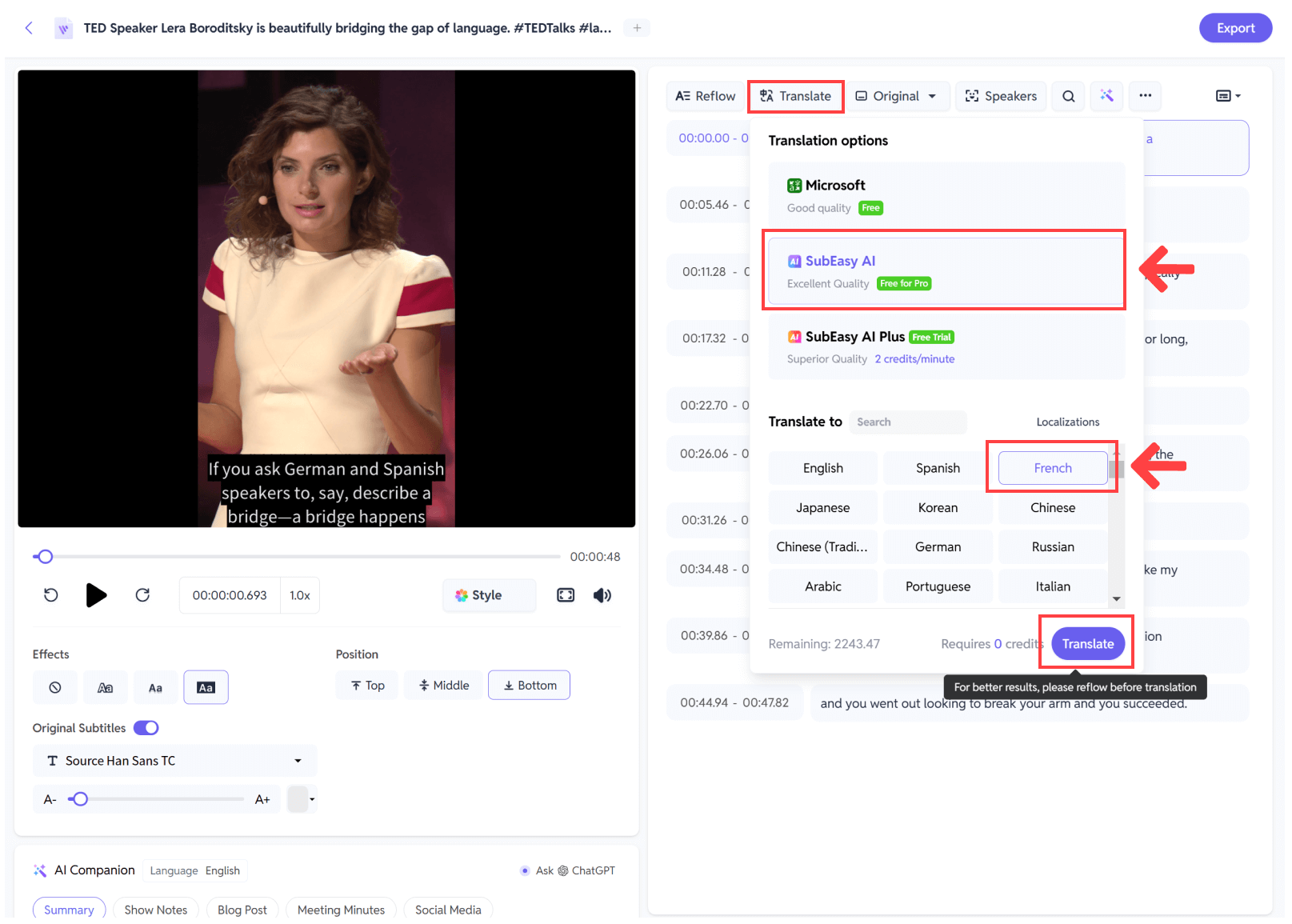Open the more options ellipsis menu
Screen dimensions: 1292x924
(1145, 96)
